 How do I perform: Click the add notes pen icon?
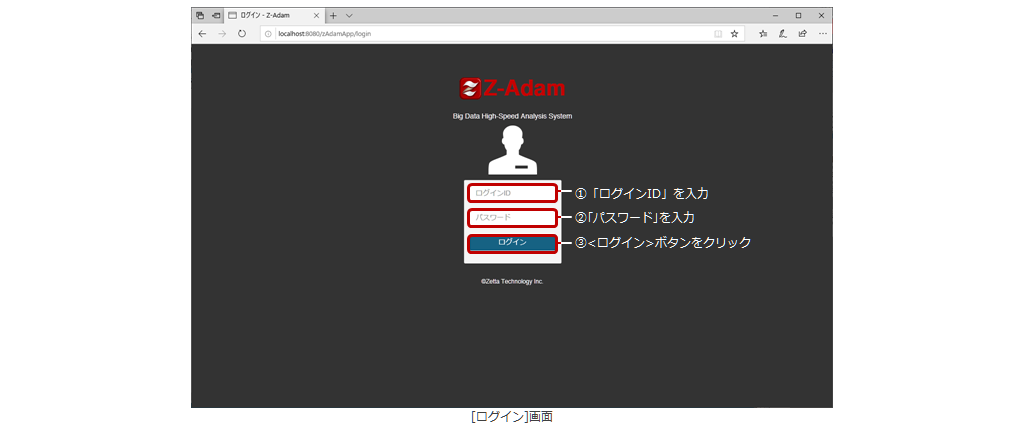pyautogui.click(x=782, y=34)
